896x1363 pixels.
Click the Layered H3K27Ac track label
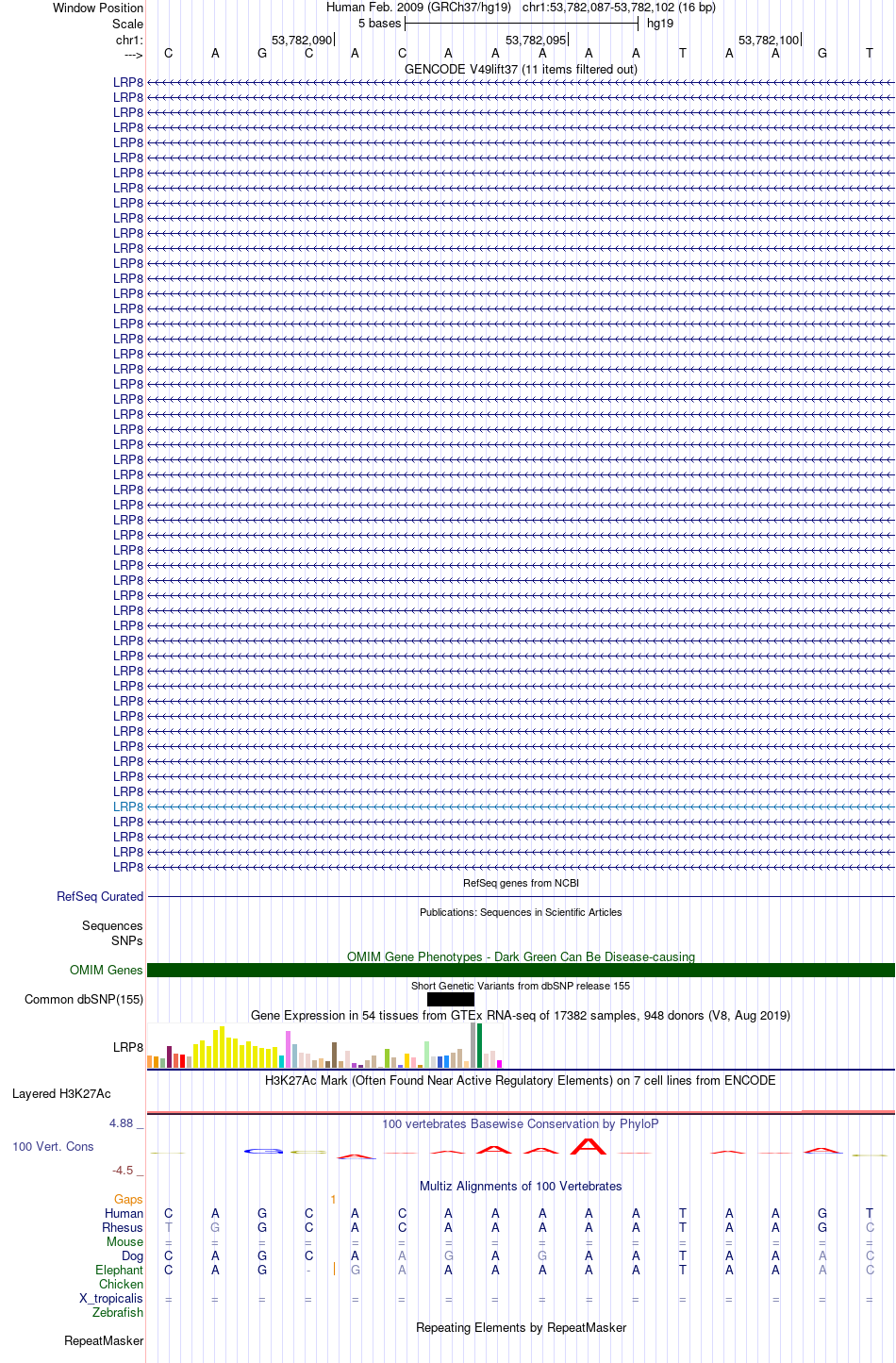[x=61, y=1093]
